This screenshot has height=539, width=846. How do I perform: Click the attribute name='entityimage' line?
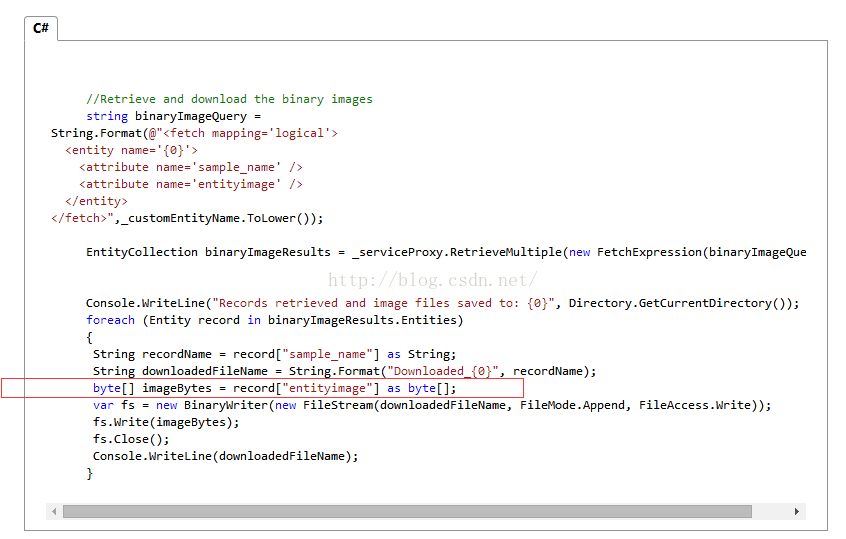tap(191, 184)
